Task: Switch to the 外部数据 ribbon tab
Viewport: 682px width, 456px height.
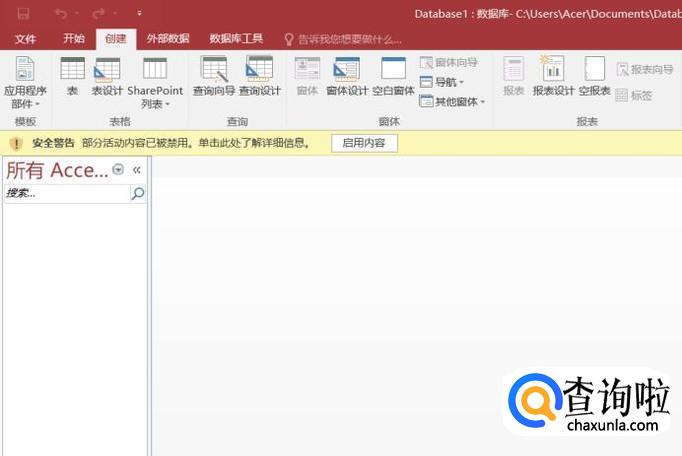Action: pyautogui.click(x=168, y=38)
